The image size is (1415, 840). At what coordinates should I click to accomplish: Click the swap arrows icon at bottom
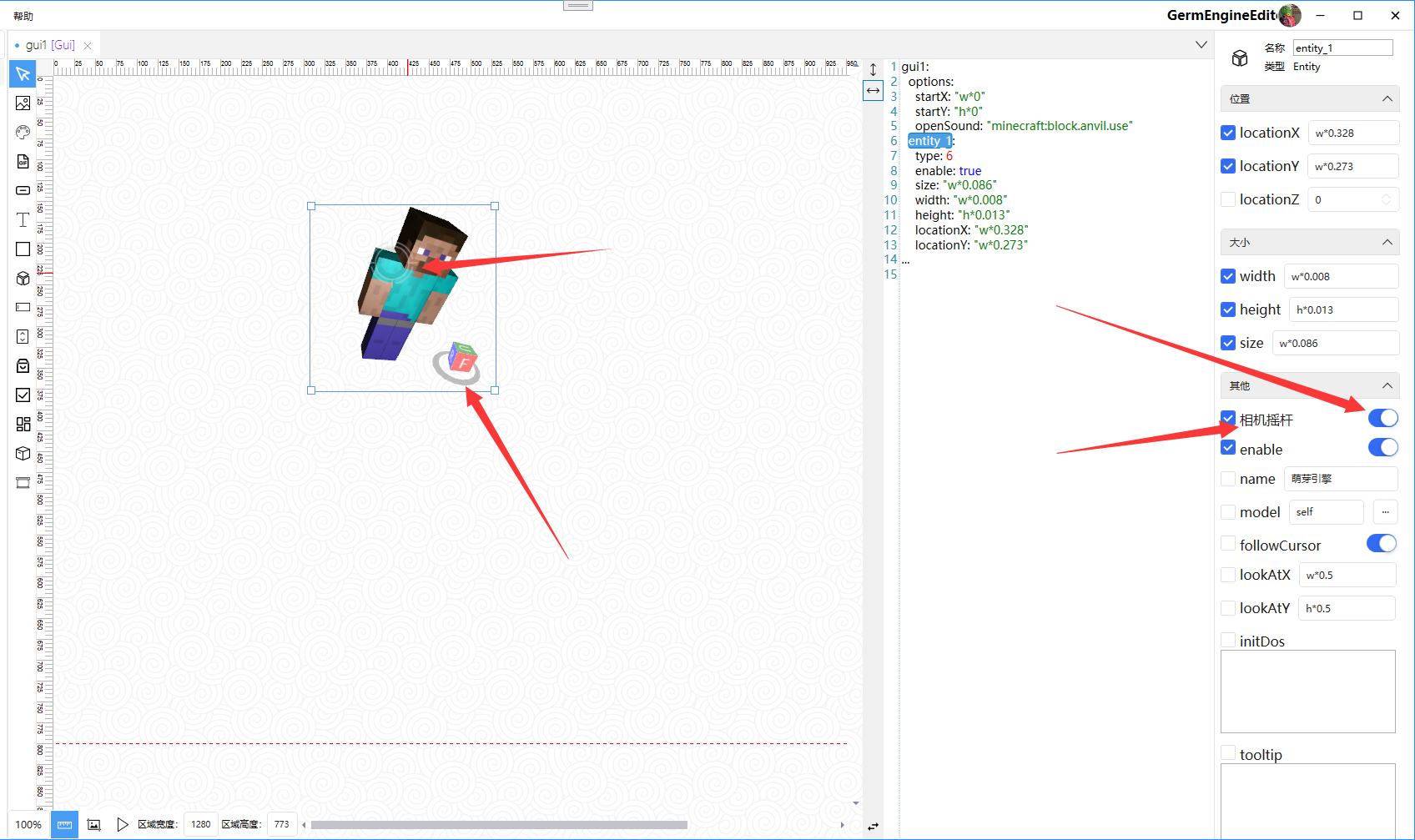click(x=873, y=826)
